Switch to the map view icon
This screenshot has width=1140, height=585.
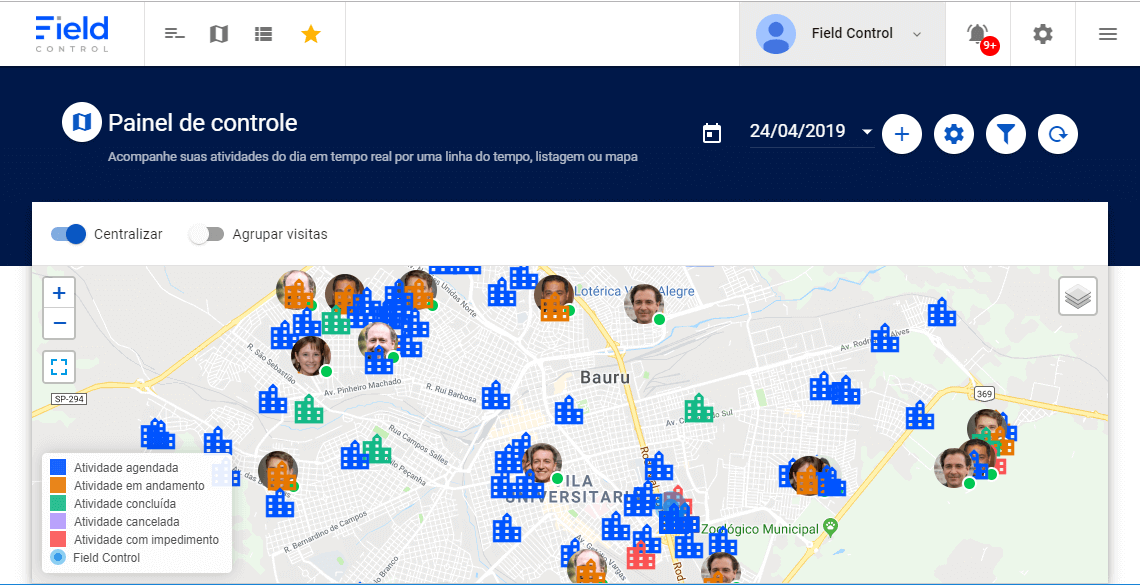coord(219,33)
